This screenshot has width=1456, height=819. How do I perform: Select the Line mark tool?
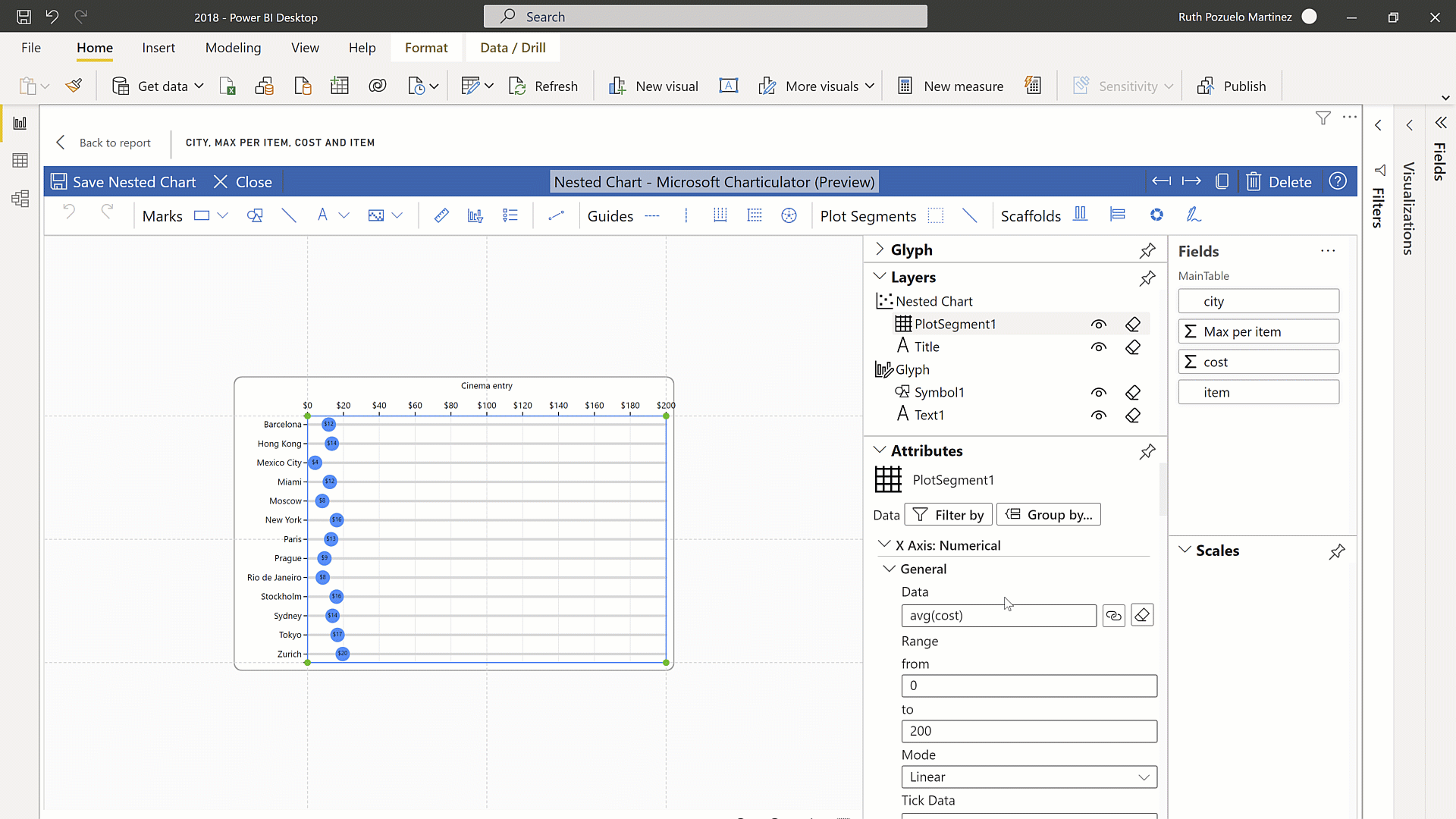click(288, 215)
